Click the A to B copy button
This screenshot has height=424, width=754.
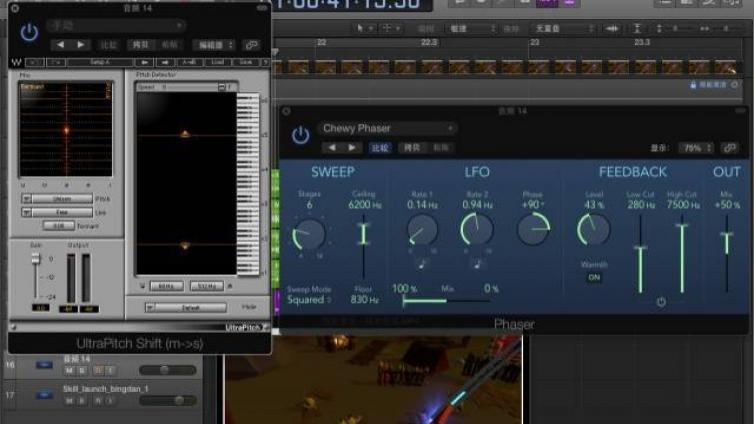190,62
